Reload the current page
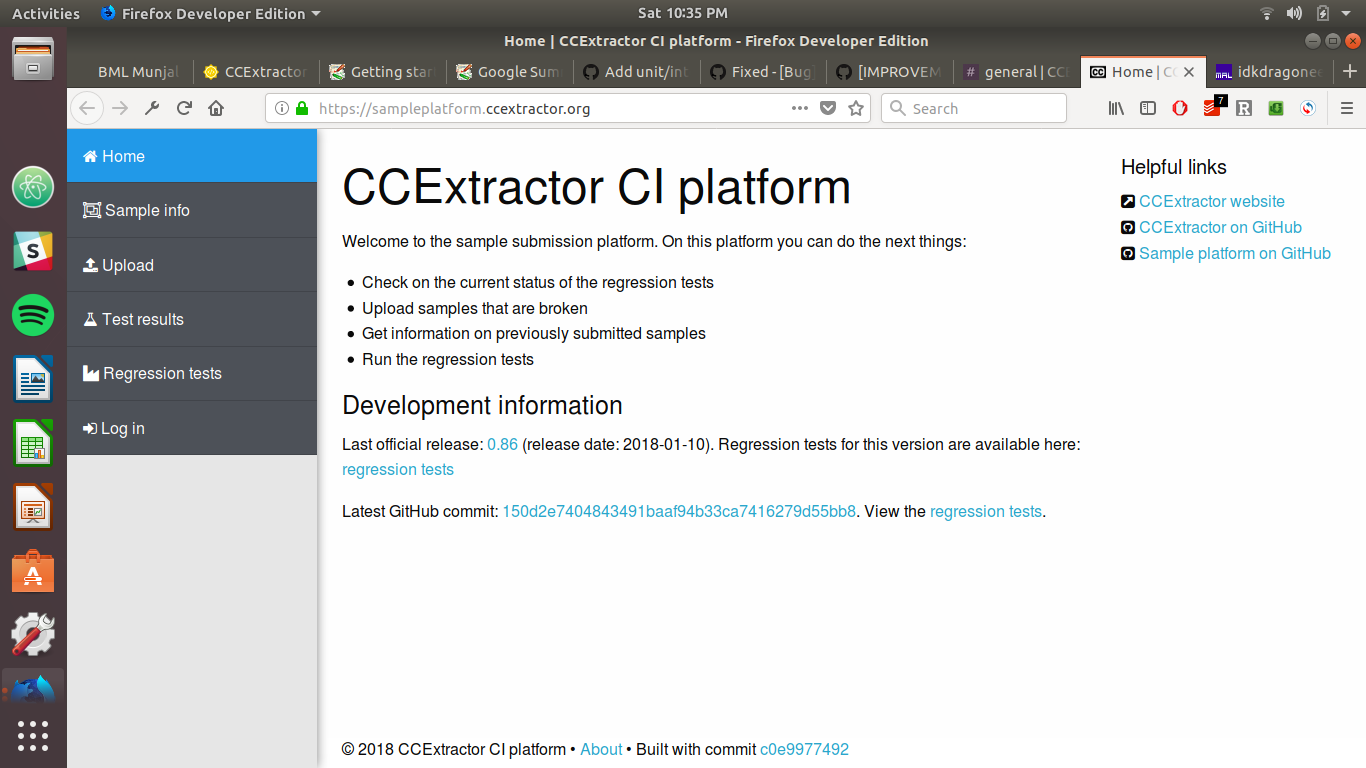This screenshot has height=768, width=1366. pyautogui.click(x=184, y=108)
